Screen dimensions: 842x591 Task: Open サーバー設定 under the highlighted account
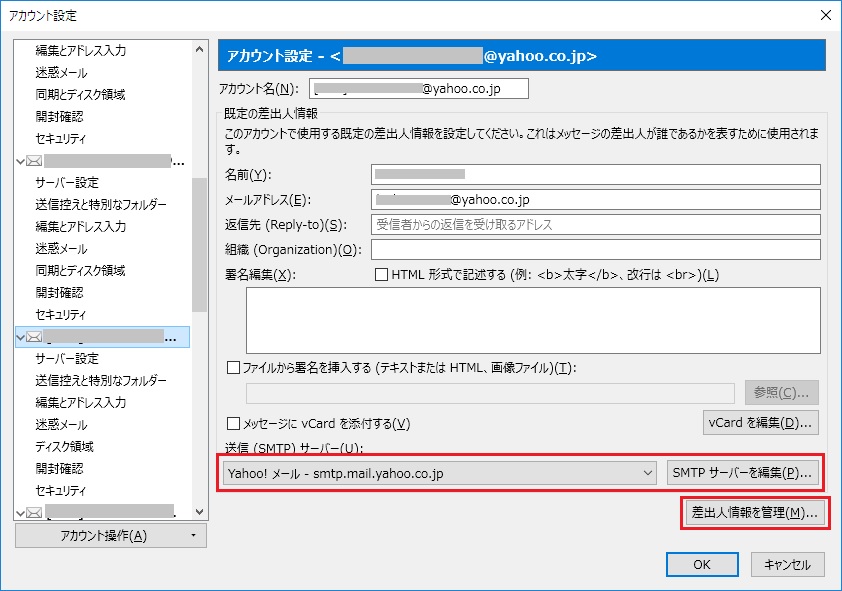click(66, 359)
